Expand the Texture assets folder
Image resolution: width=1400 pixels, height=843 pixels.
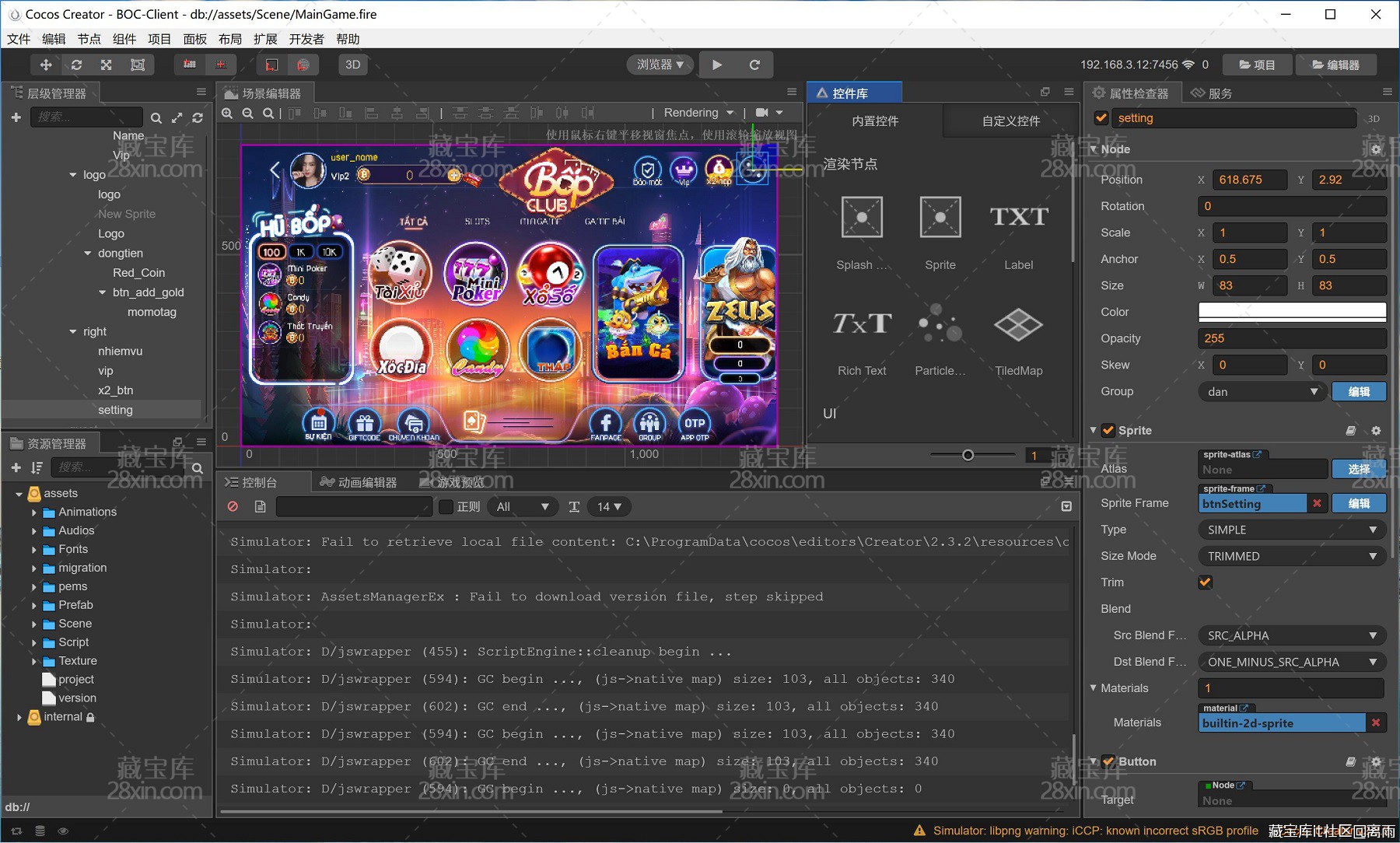pos(33,662)
